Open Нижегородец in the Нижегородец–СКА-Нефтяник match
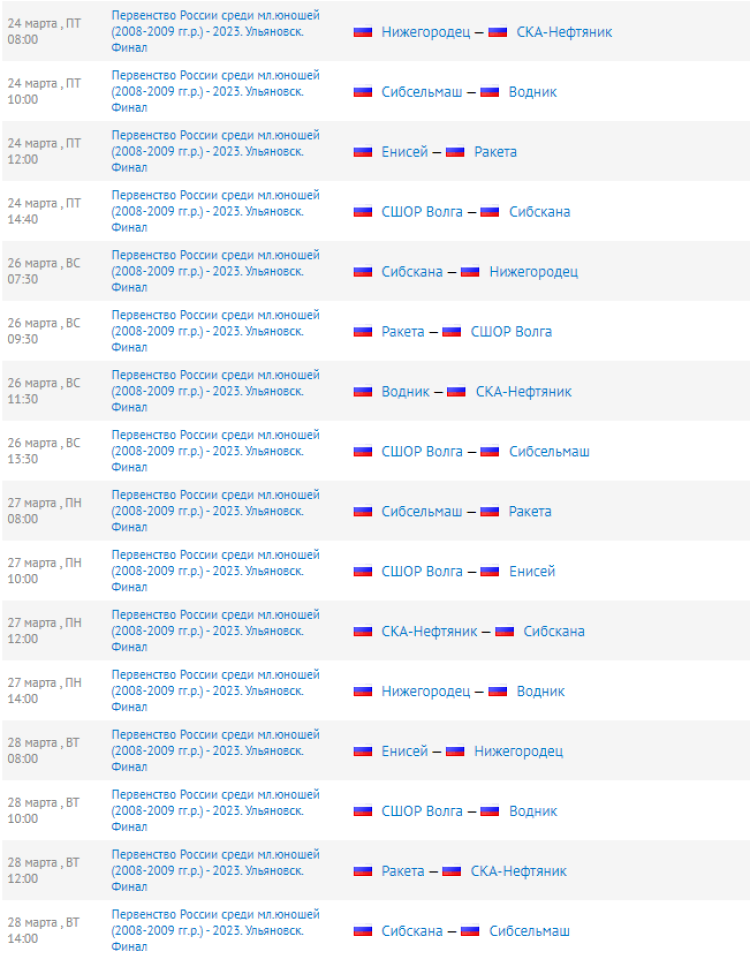 tap(425, 32)
